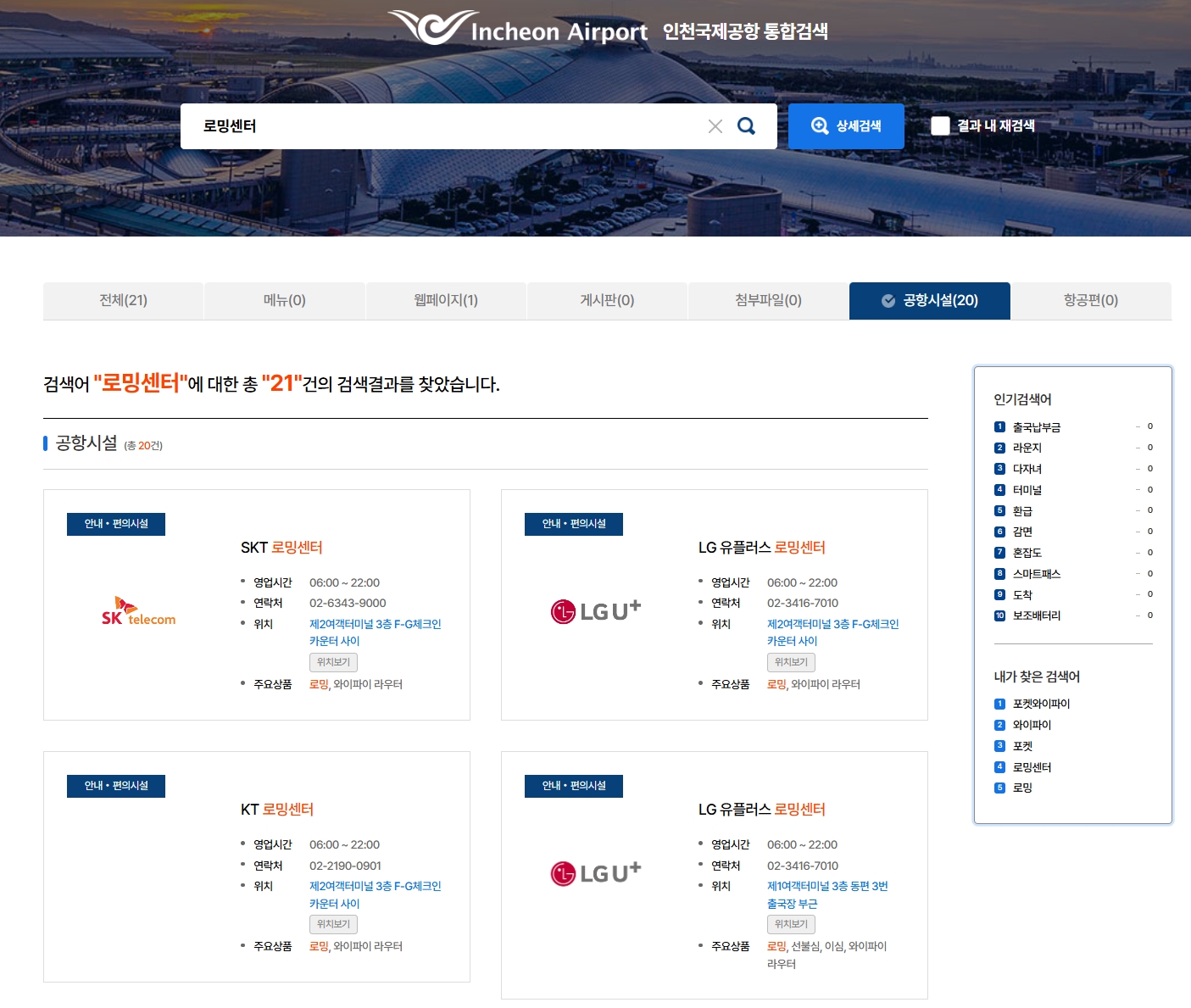1191x1008 pixels.
Task: Open the KT card location link
Action: [x=375, y=894]
